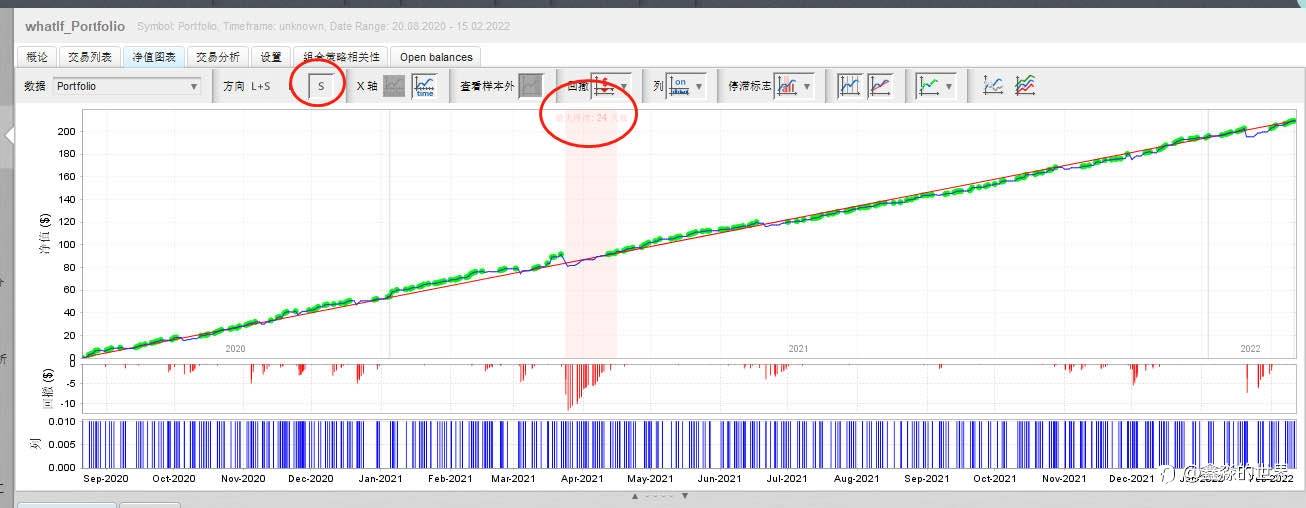Open the 交易列表 tab
This screenshot has height=508, width=1306.
[x=89, y=57]
